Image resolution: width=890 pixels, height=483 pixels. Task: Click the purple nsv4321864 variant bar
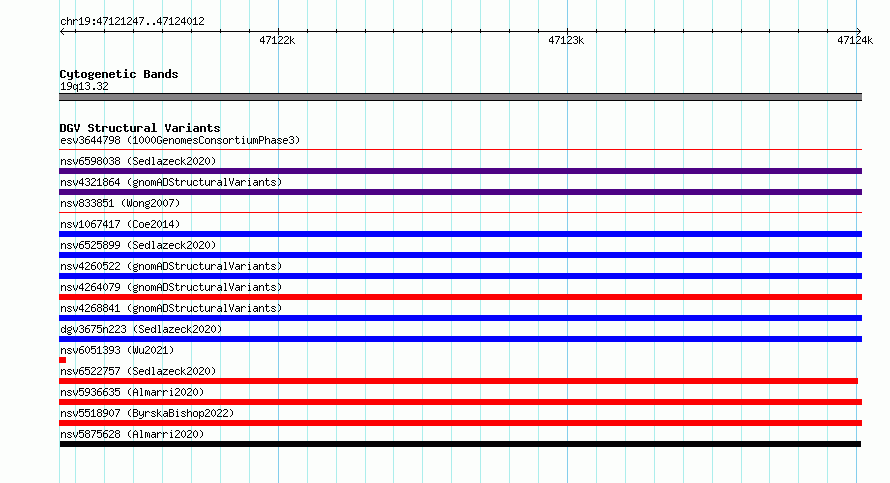click(x=460, y=192)
